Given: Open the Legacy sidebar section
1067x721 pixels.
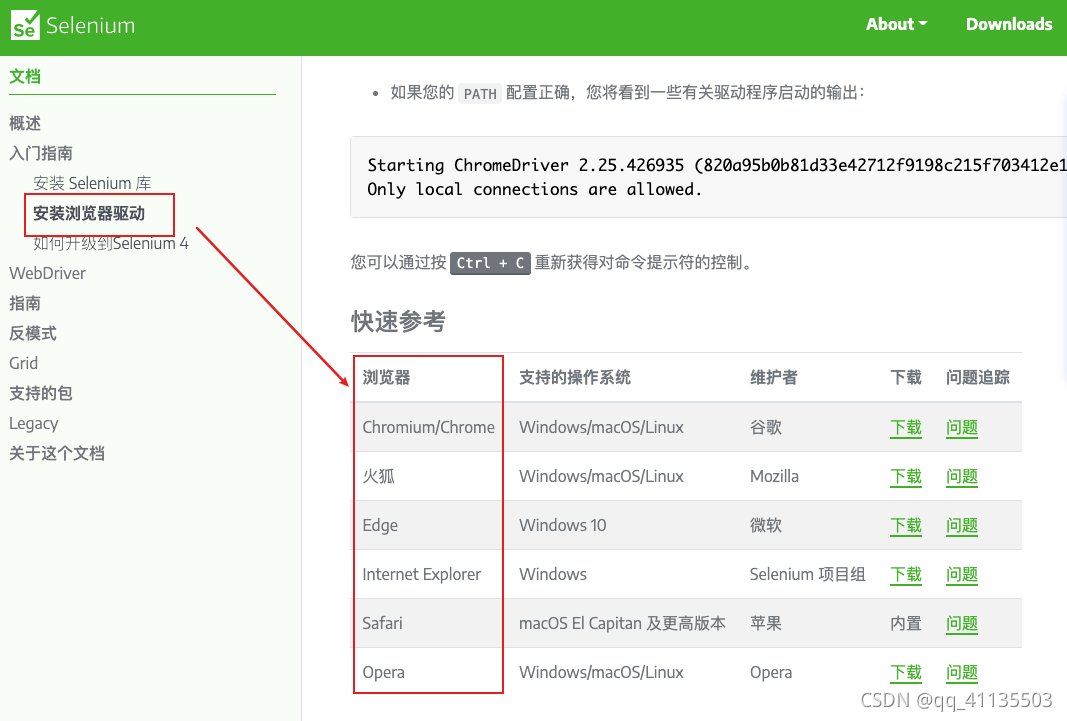Looking at the screenshot, I should (33, 424).
